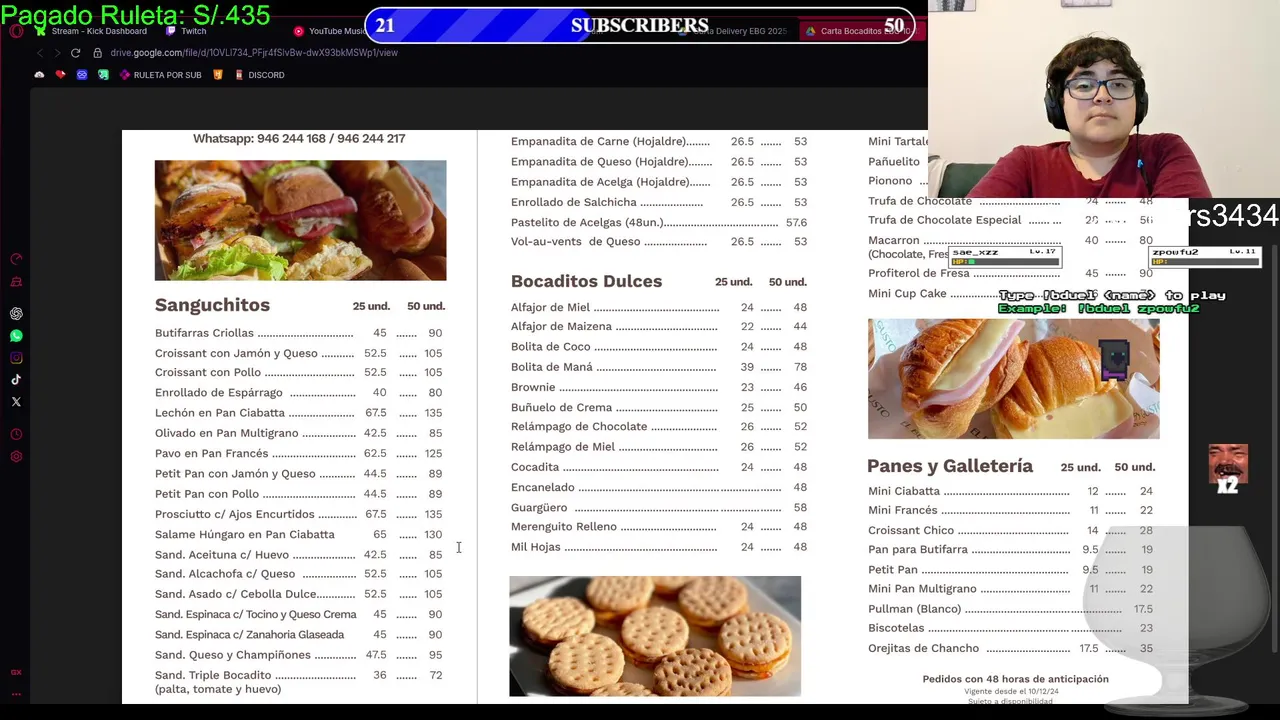Select the Croissant Chico row
This screenshot has width=1280, height=720.
(x=1011, y=530)
